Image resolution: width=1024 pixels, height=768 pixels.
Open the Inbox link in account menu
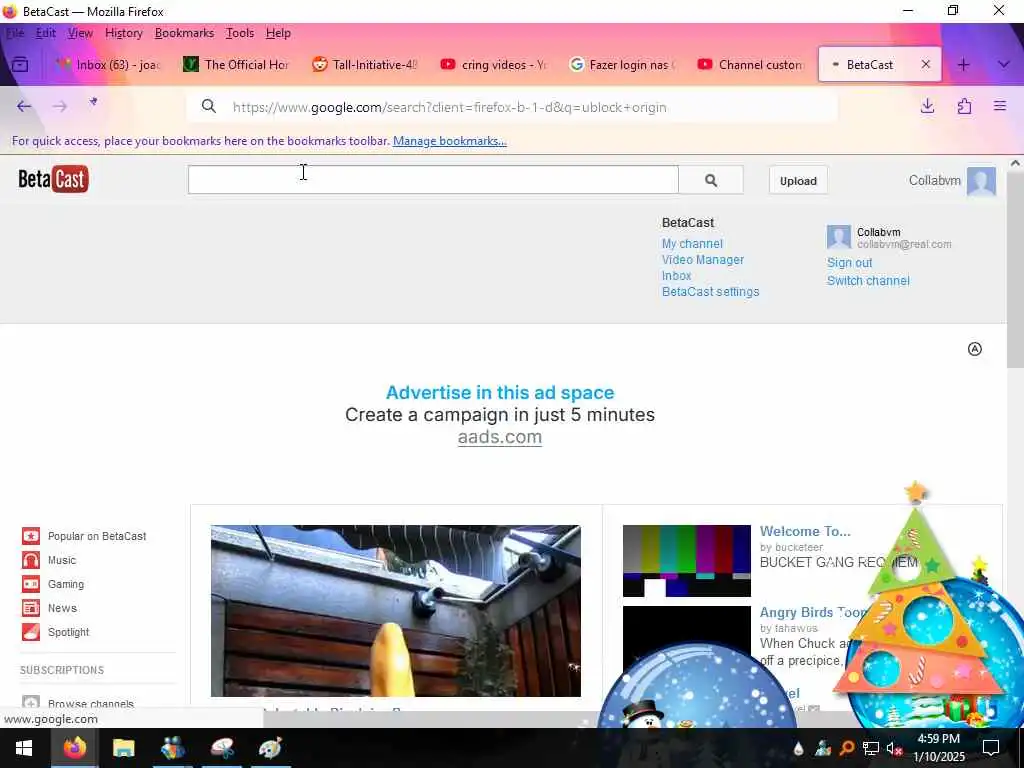(x=677, y=276)
